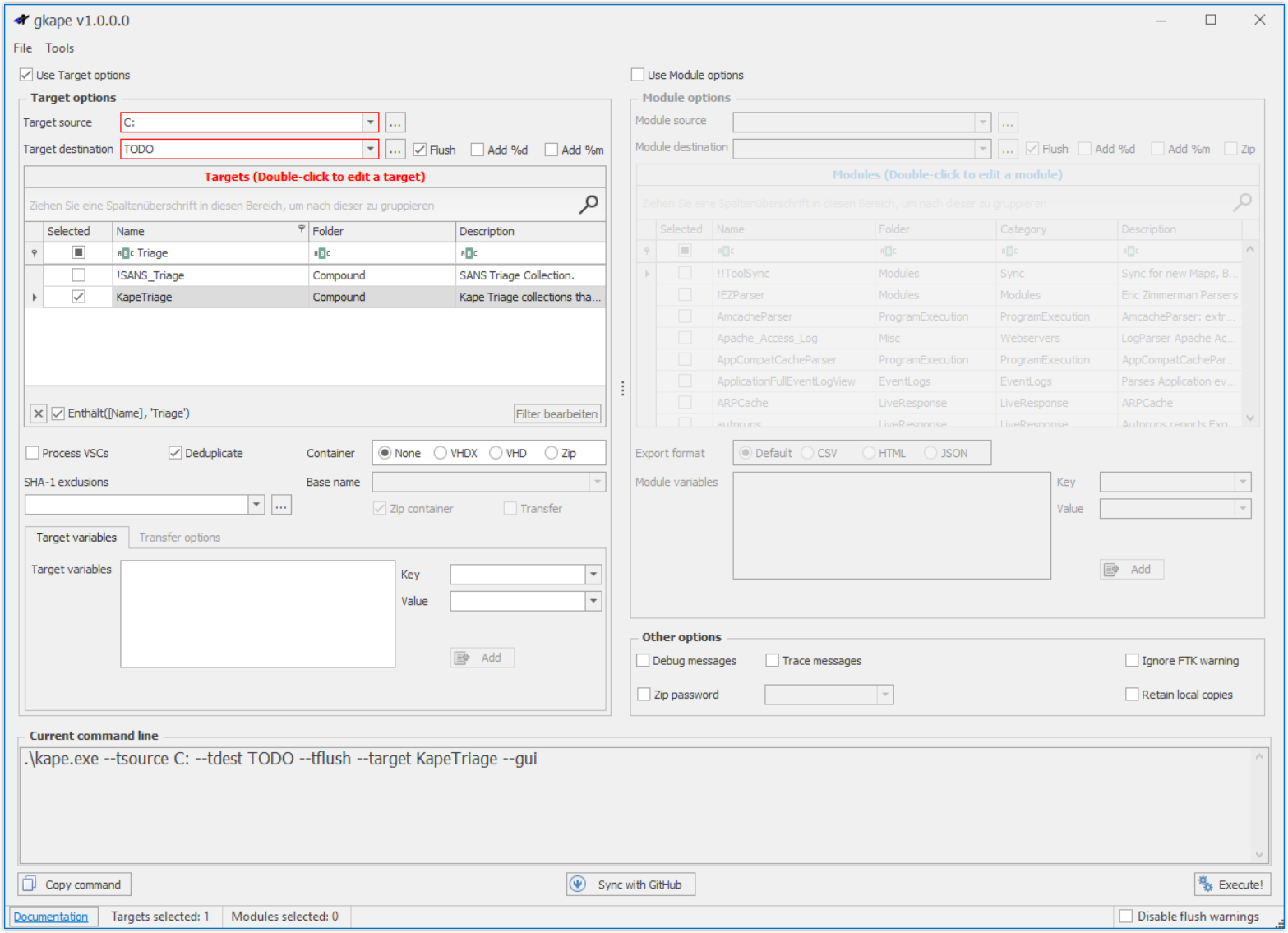
Task: Enable target Add %m checkbox
Action: (x=552, y=150)
